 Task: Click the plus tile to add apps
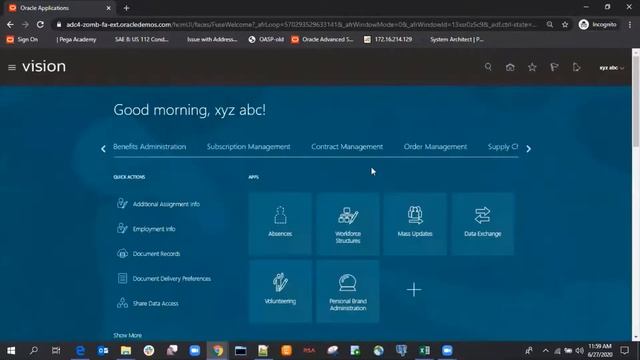click(x=414, y=290)
